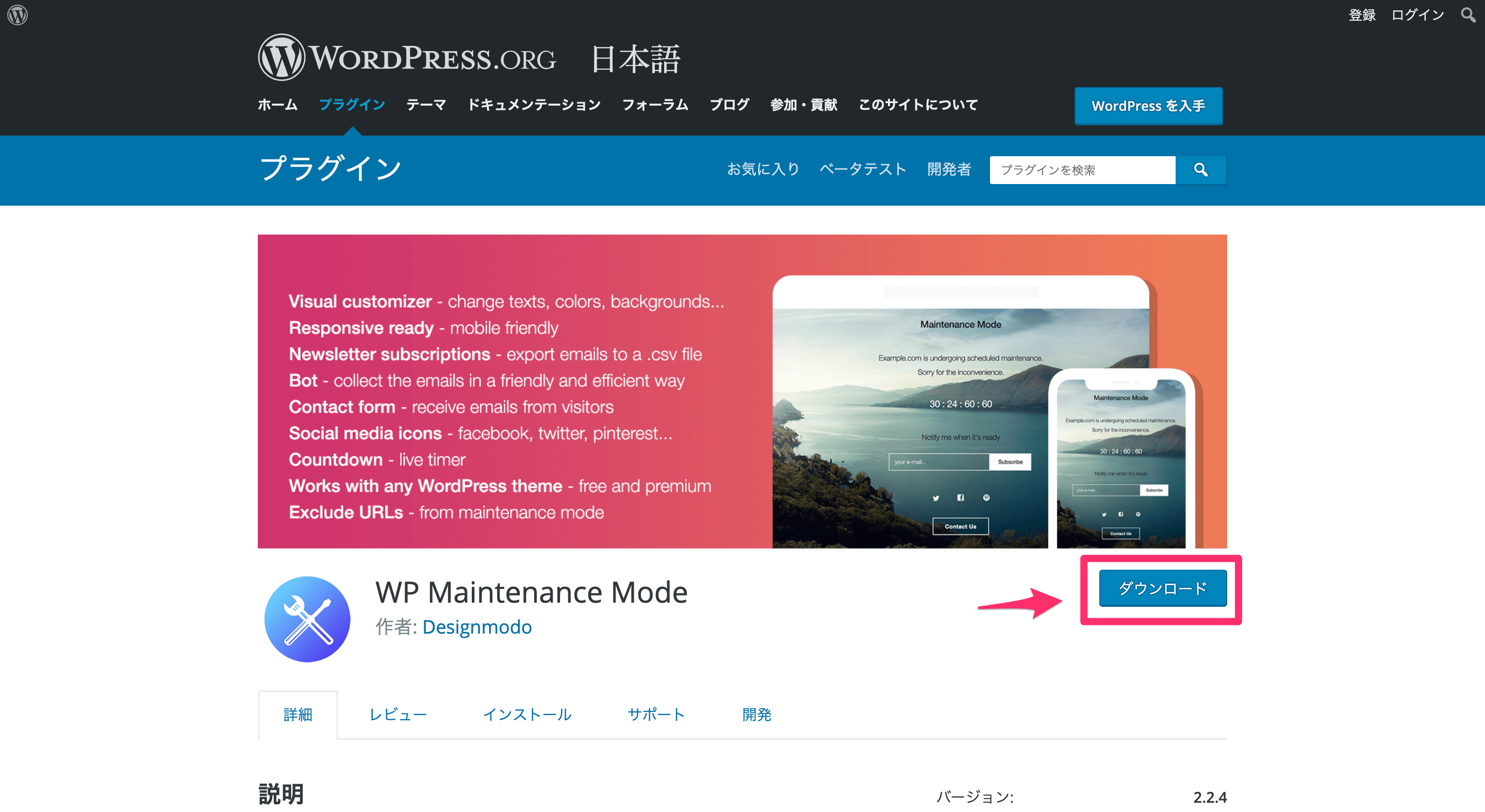The image size is (1485, 812).
Task: Click the 登録 link
Action: (x=1362, y=14)
